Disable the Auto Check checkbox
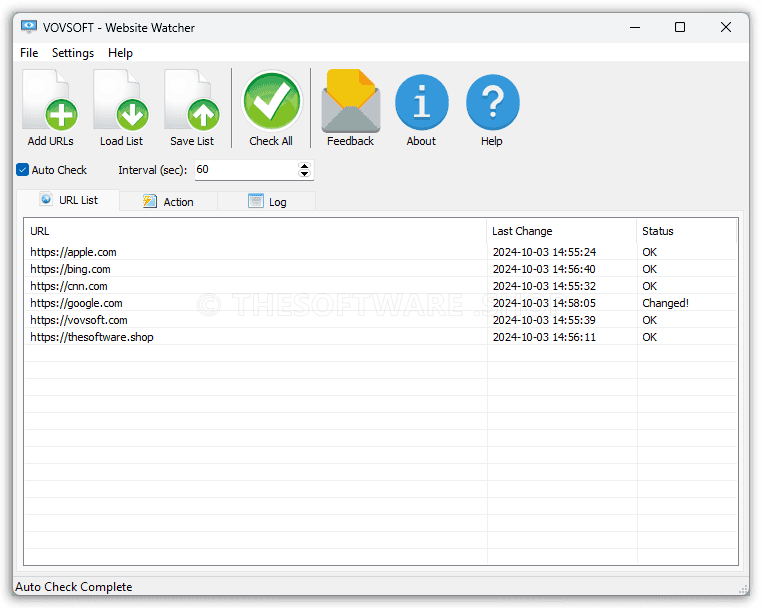Screen dimensions: 762x608 22,170
